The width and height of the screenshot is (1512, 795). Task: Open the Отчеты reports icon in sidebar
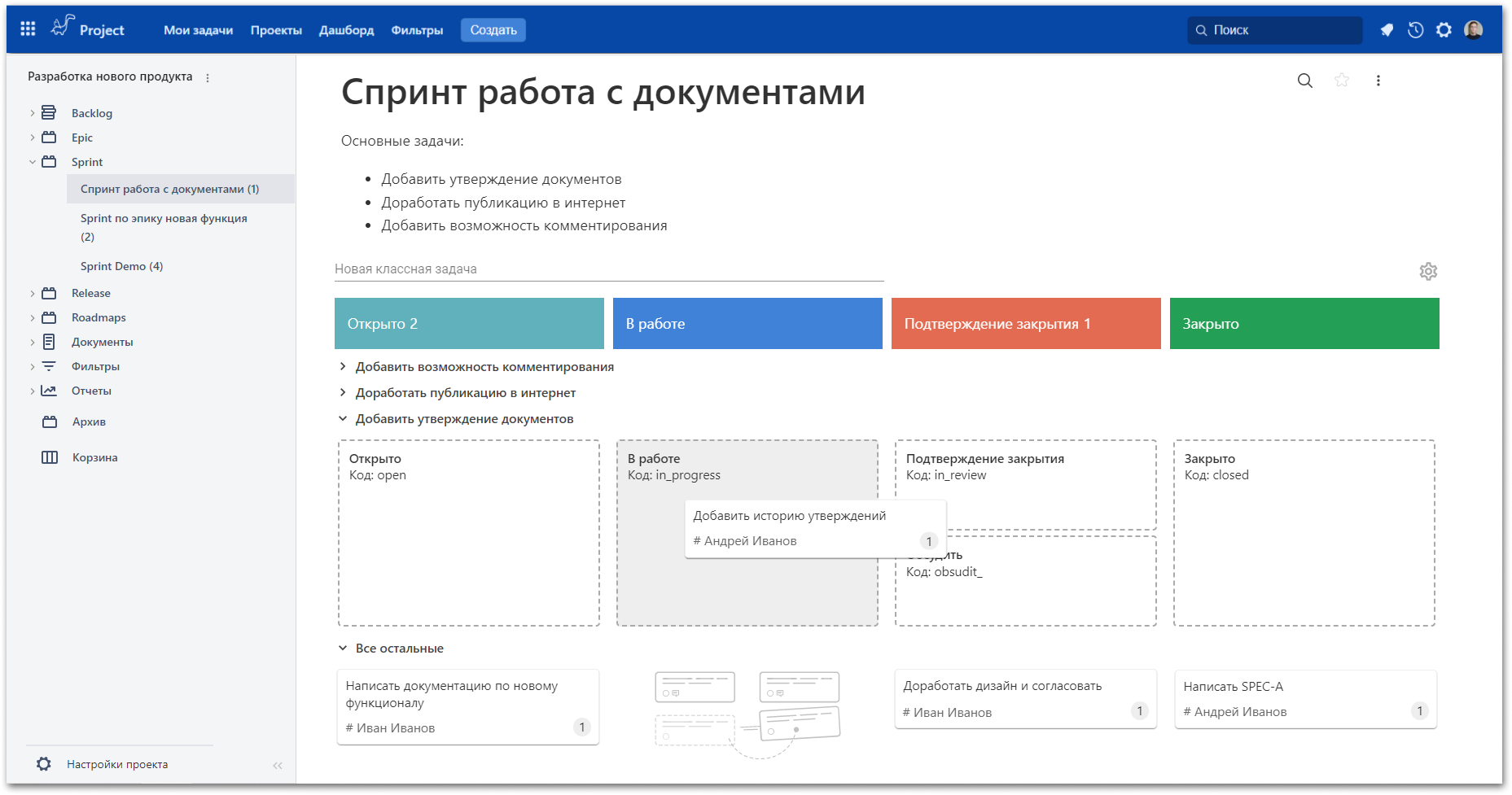[49, 391]
